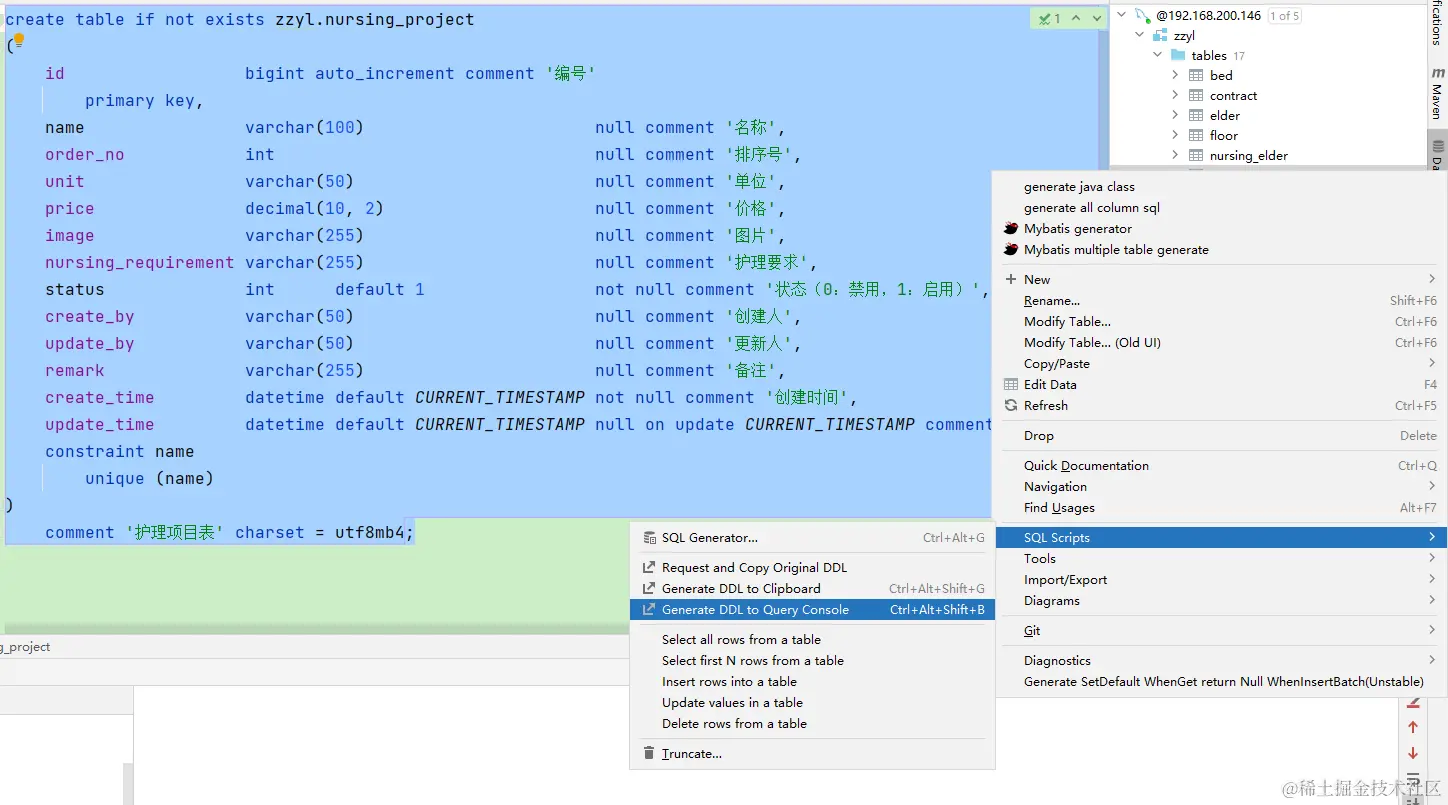Go to next highlighted problem arrow
Screen dimensions: 1448x805
coord(1097,18)
